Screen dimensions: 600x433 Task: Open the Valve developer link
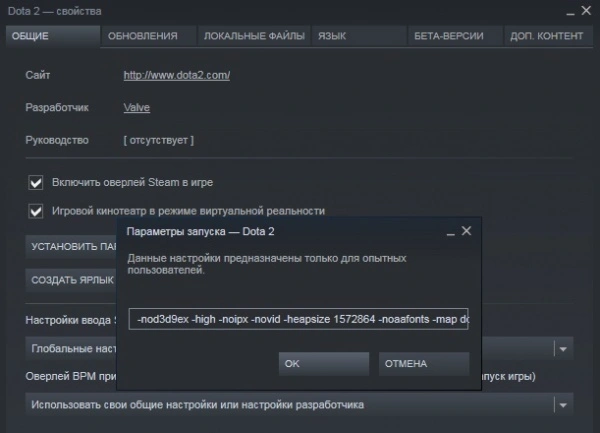click(137, 107)
